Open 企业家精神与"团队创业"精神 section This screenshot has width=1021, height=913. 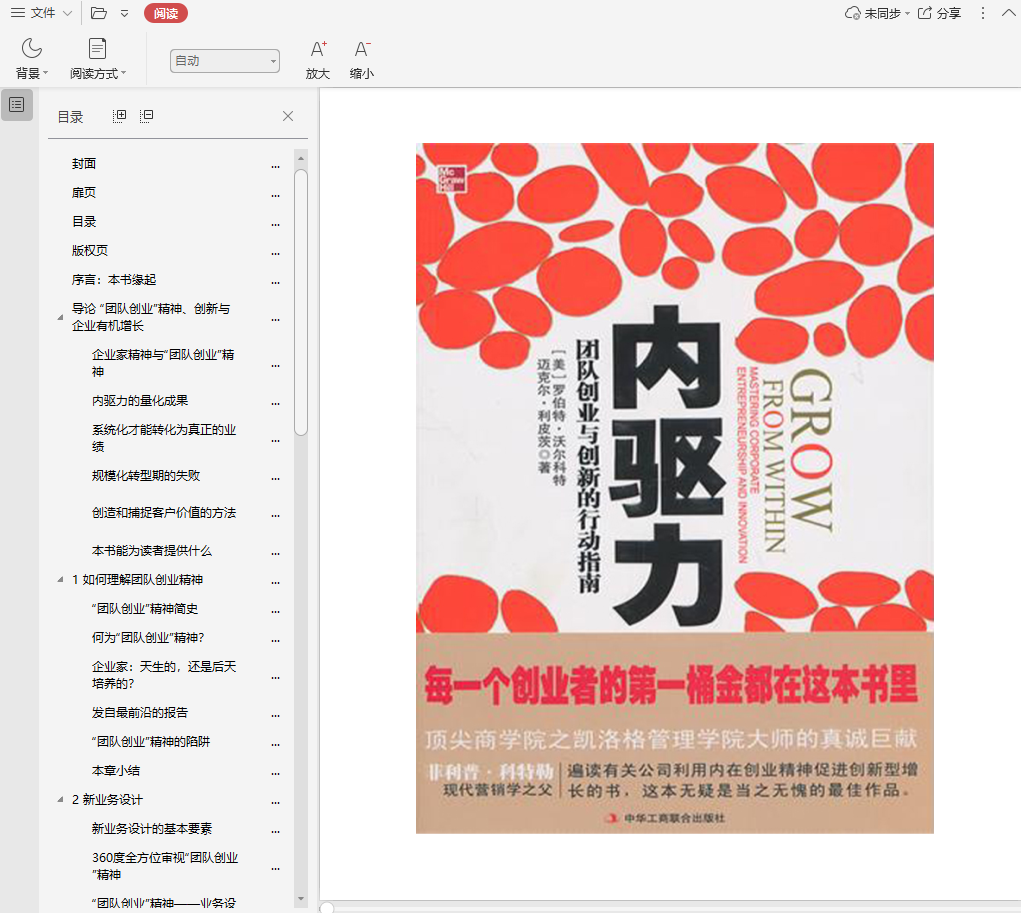pyautogui.click(x=163, y=363)
